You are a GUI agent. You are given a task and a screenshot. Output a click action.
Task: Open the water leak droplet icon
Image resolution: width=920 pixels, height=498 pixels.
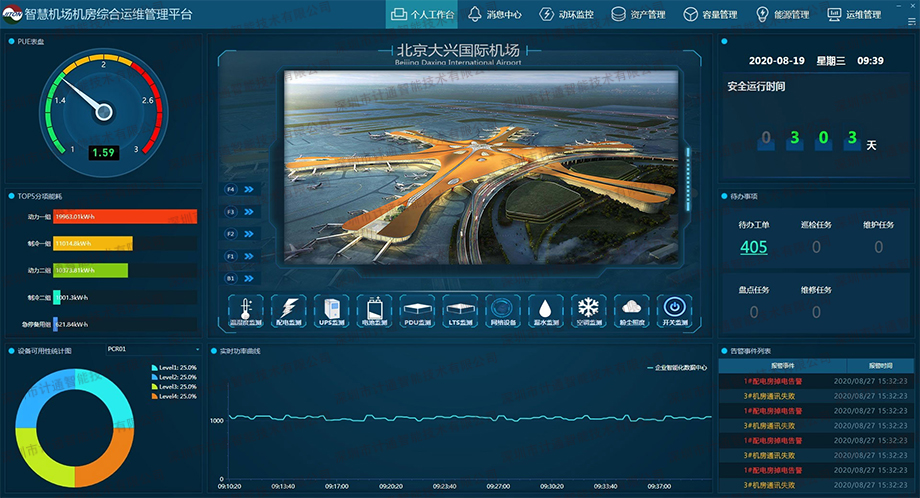[545, 310]
